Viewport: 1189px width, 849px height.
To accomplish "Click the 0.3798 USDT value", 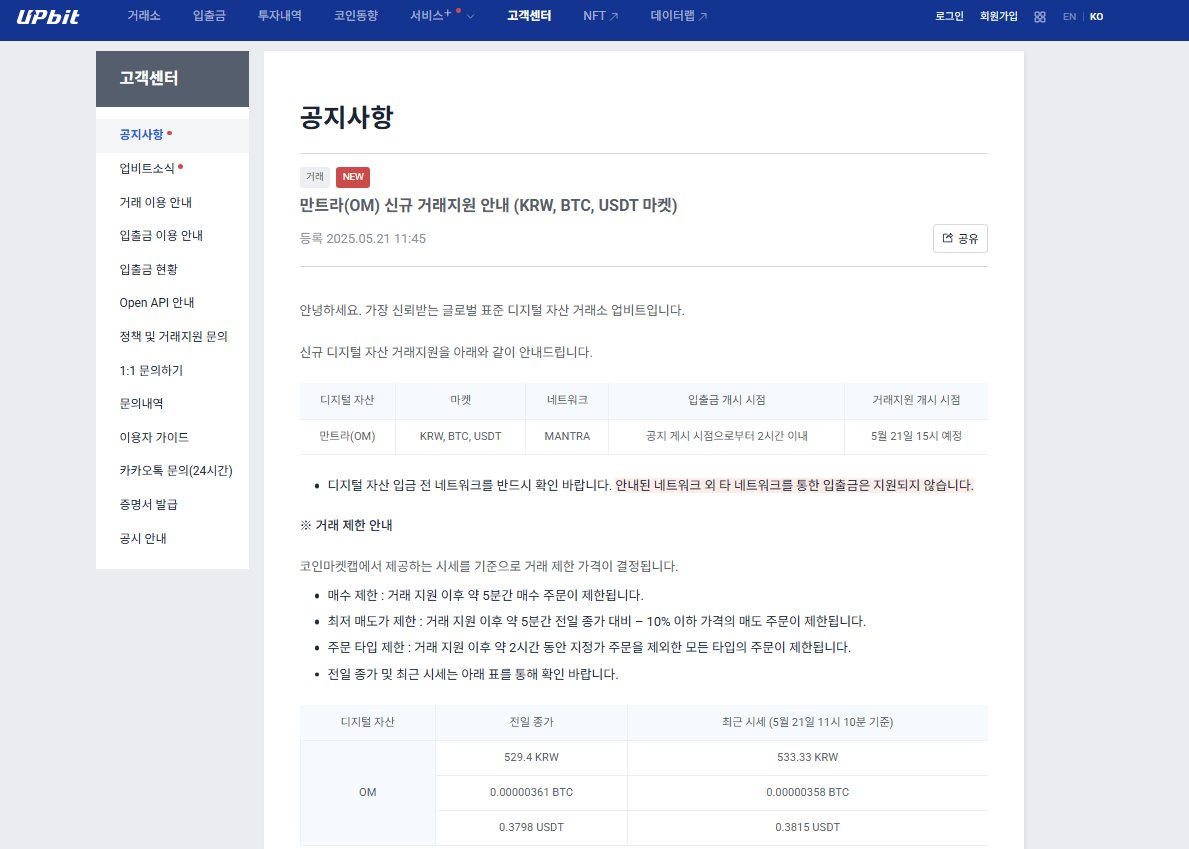I will click(x=532, y=827).
